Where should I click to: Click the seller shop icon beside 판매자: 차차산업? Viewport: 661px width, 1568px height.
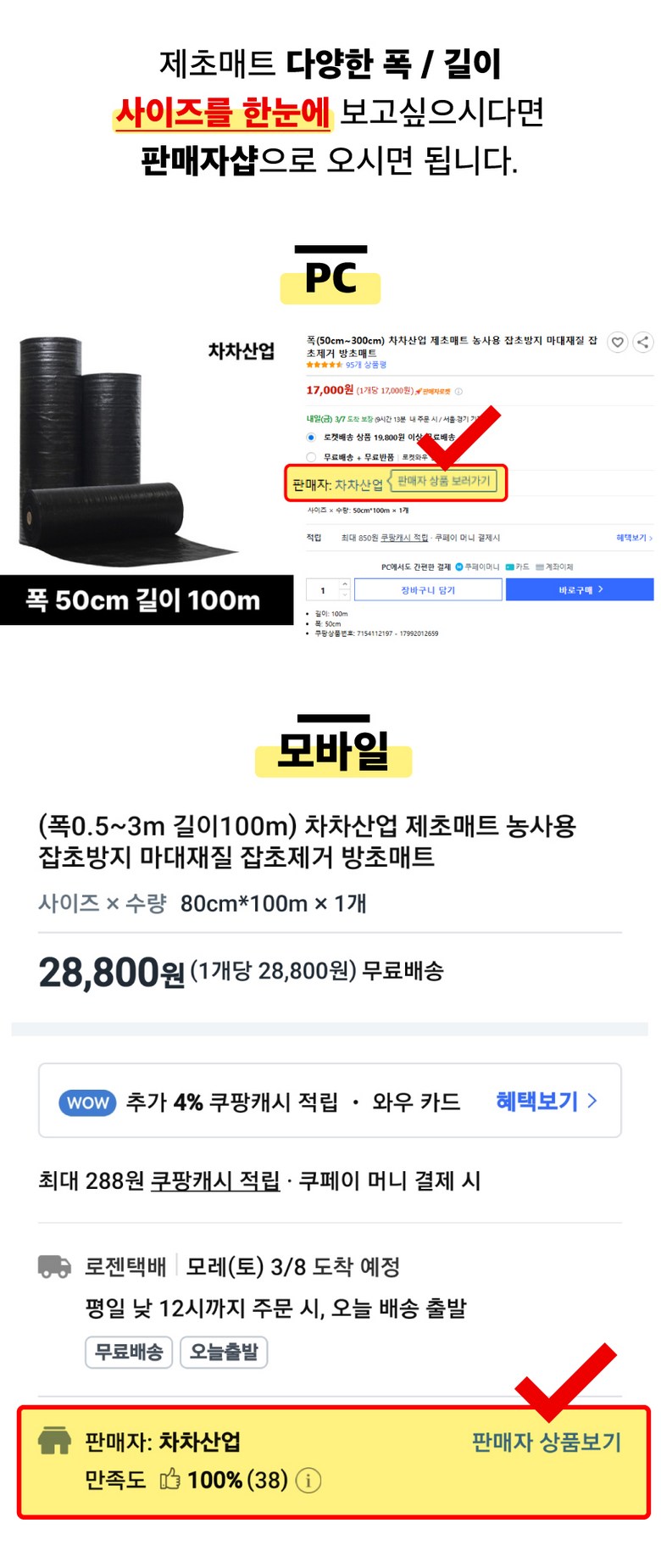[54, 1441]
